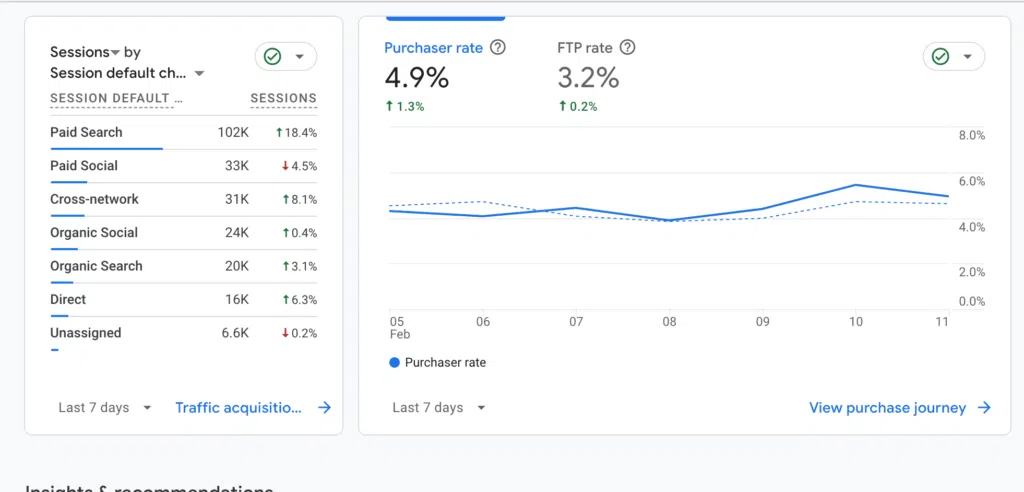Screen dimensions: 1024x492
Task: Click 4.5% decrease for Paid Social
Action: point(299,166)
